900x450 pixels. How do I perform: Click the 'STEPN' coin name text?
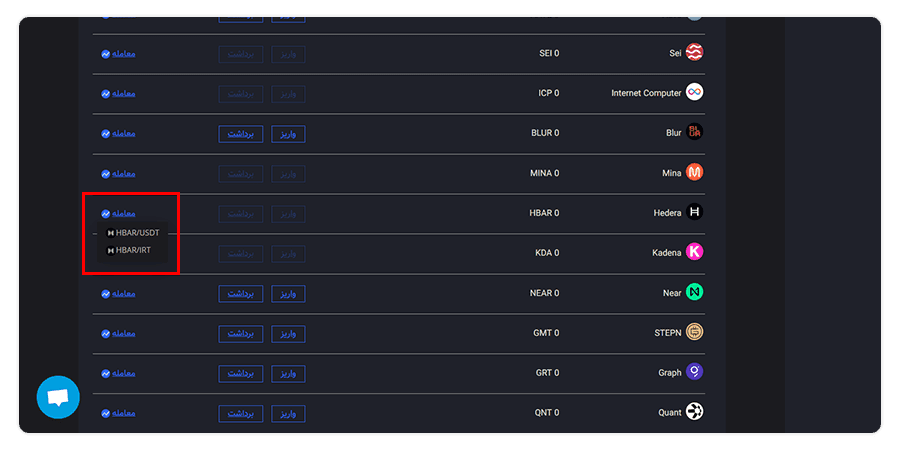click(668, 333)
